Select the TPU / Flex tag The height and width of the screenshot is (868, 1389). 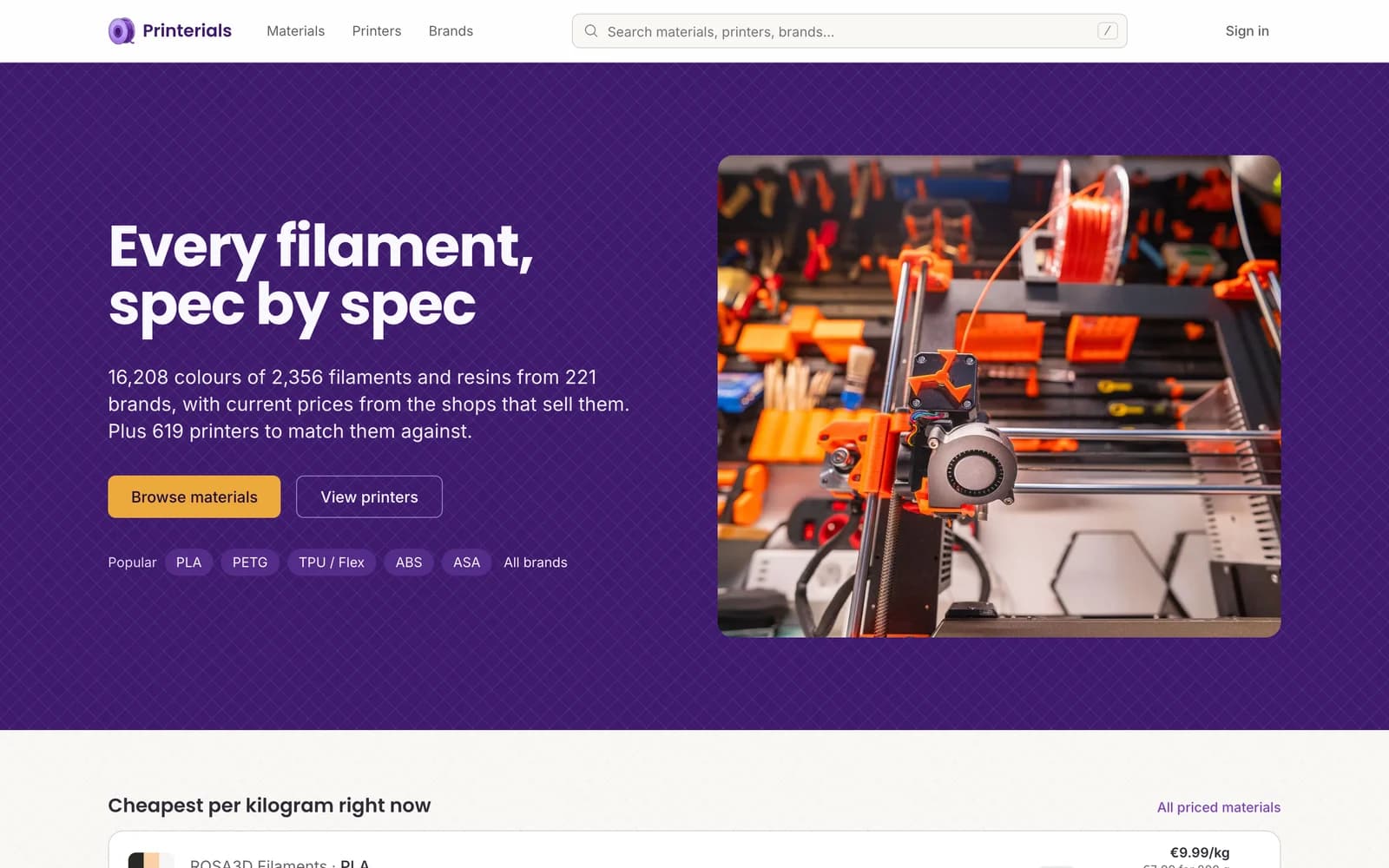click(x=332, y=562)
